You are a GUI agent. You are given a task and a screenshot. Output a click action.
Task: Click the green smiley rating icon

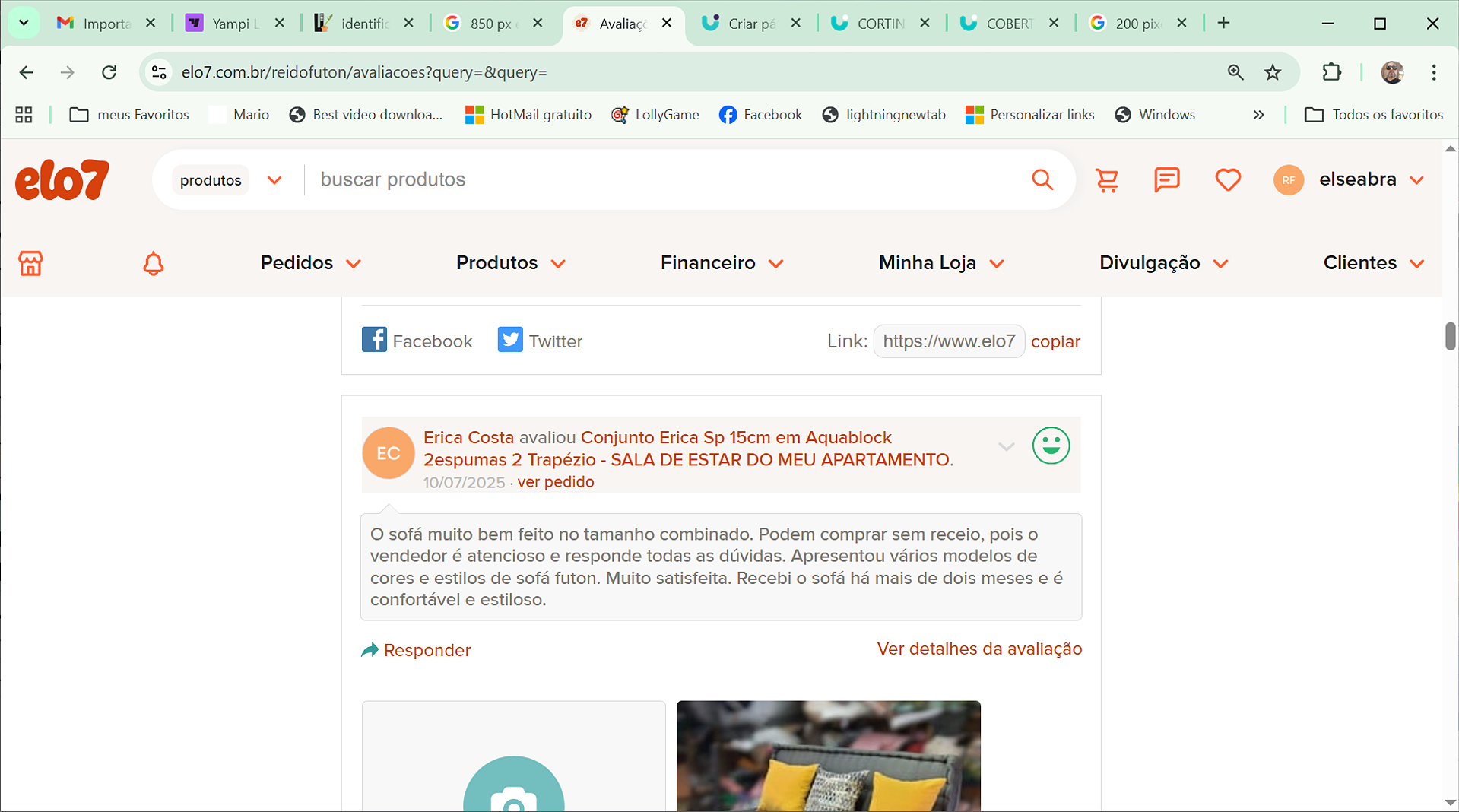point(1051,446)
